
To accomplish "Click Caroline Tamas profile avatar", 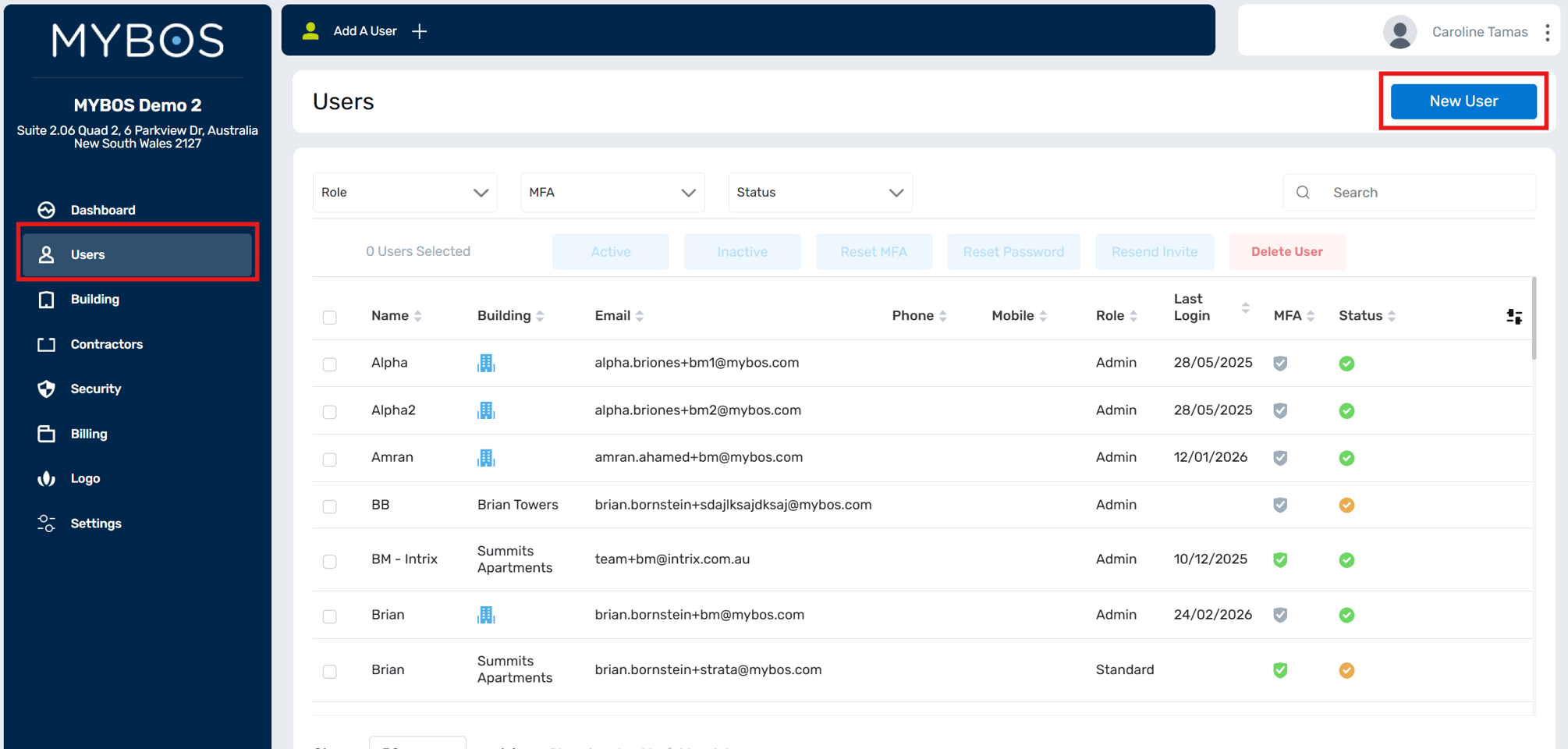I will click(1399, 32).
